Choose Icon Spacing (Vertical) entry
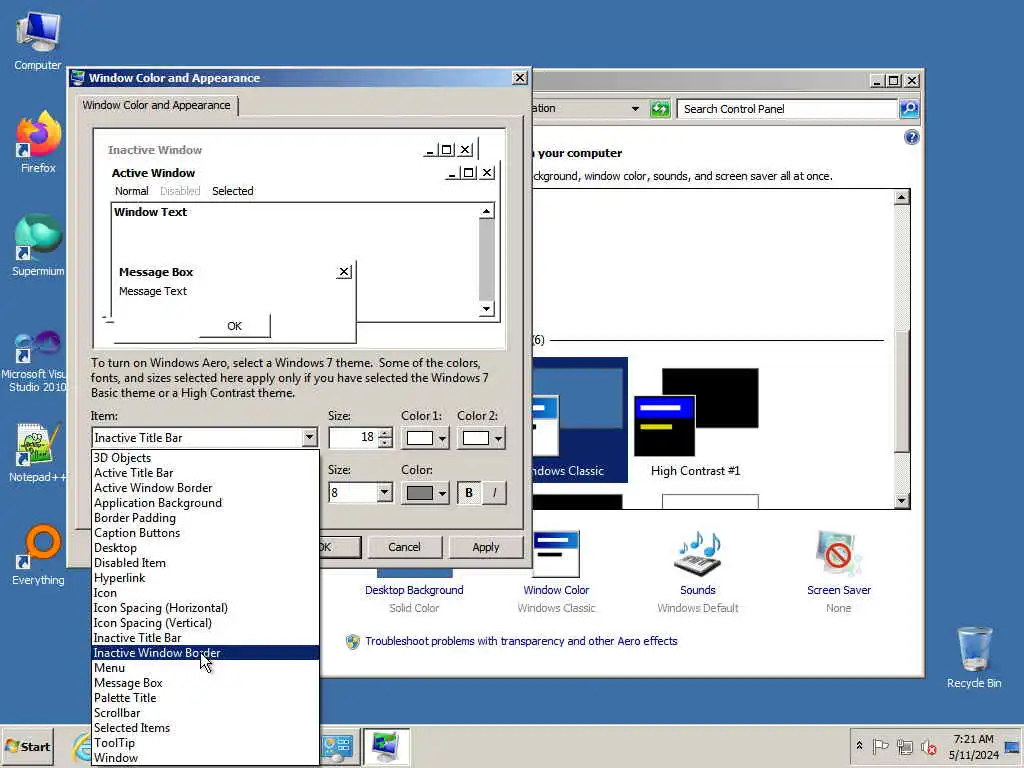 point(205,623)
